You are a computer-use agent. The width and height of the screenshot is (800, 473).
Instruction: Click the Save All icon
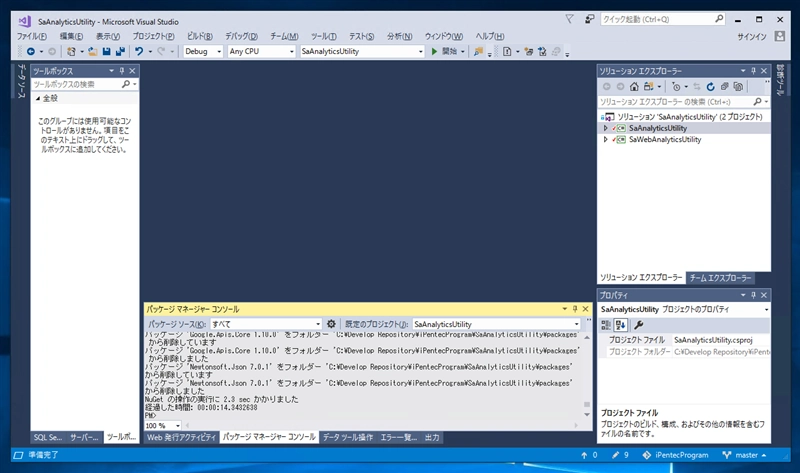tap(120, 52)
